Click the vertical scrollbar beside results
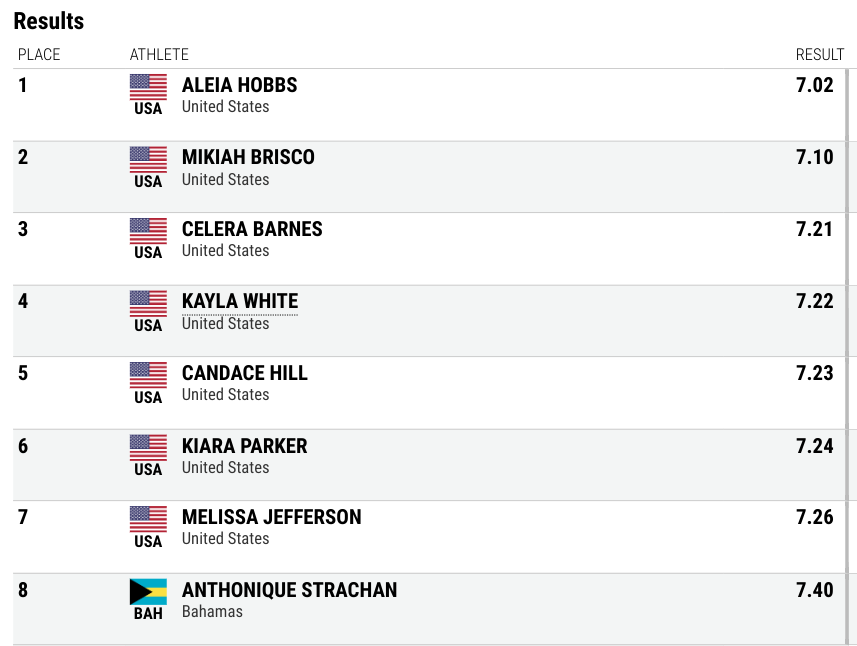The height and width of the screenshot is (646, 857). (848, 356)
